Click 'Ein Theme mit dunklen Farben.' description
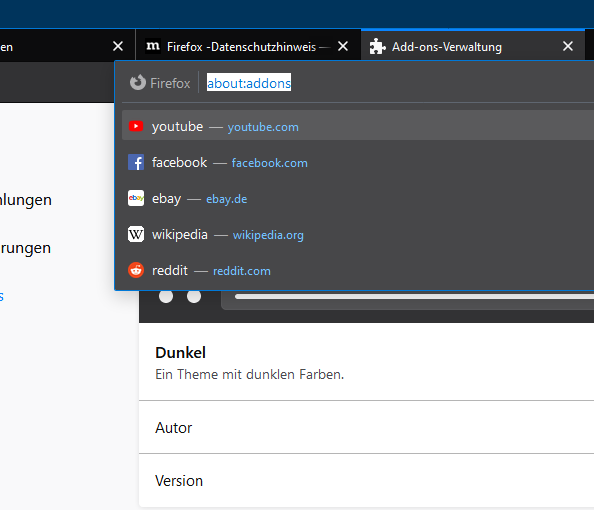The image size is (594, 510). (x=250, y=374)
